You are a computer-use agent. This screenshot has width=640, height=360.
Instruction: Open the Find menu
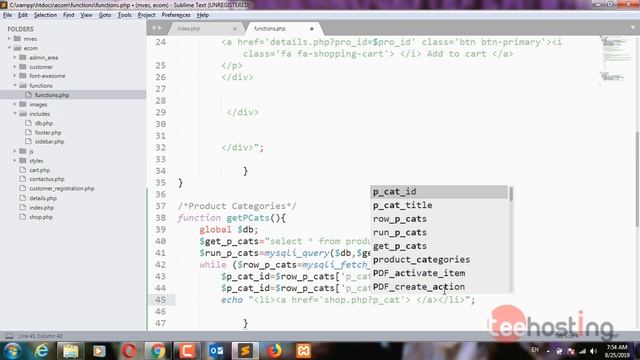pos(69,15)
